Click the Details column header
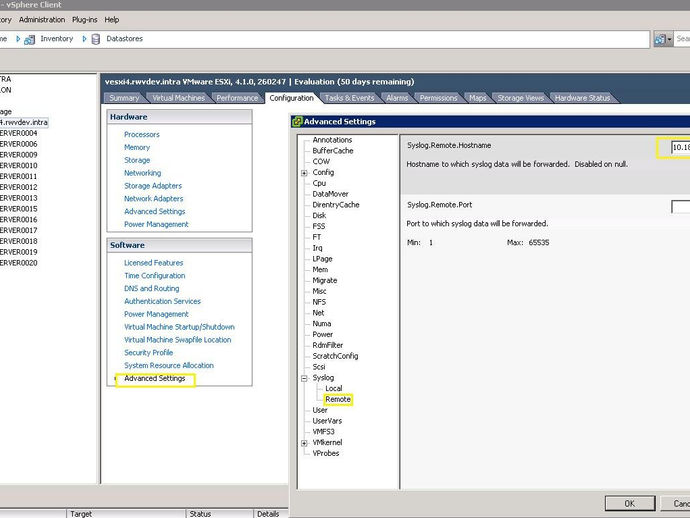The image size is (690, 518). pos(271,514)
